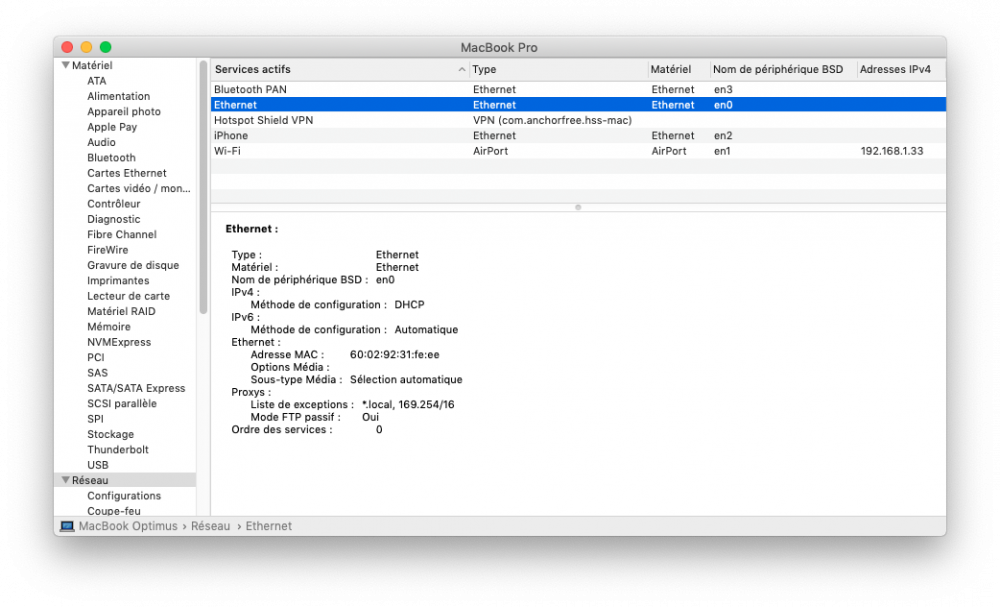This screenshot has height=607, width=1000.
Task: Open Matériel RAID sidebar entry
Action: tap(121, 311)
